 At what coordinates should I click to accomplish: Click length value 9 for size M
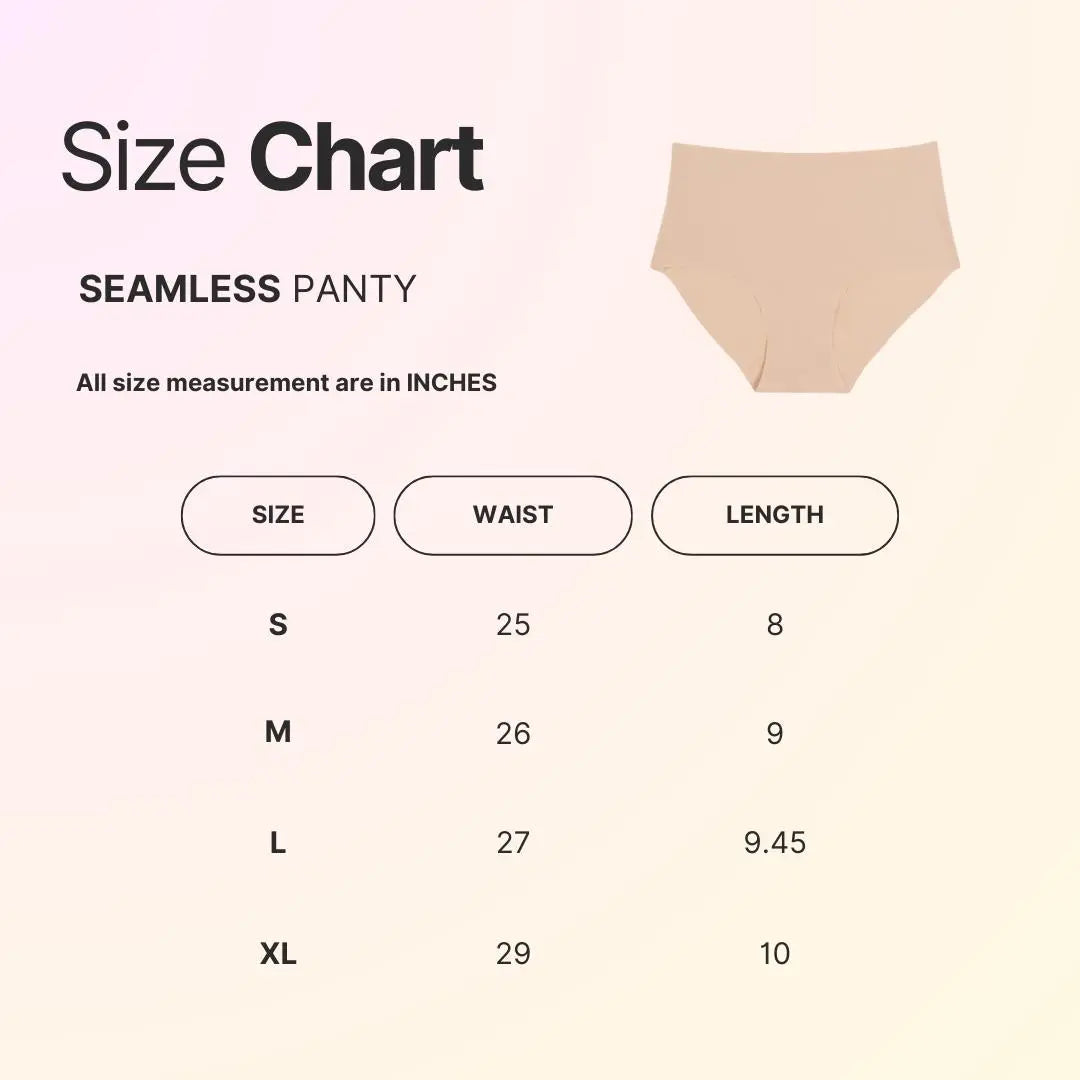point(775,734)
